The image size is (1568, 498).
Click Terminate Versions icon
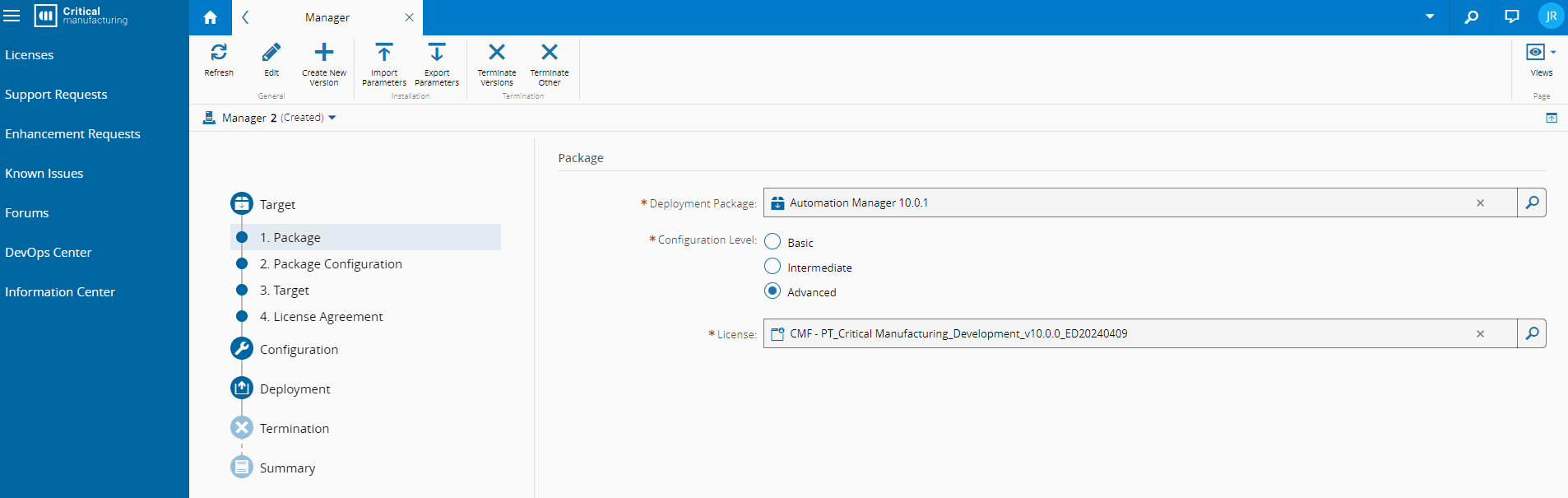click(x=497, y=53)
